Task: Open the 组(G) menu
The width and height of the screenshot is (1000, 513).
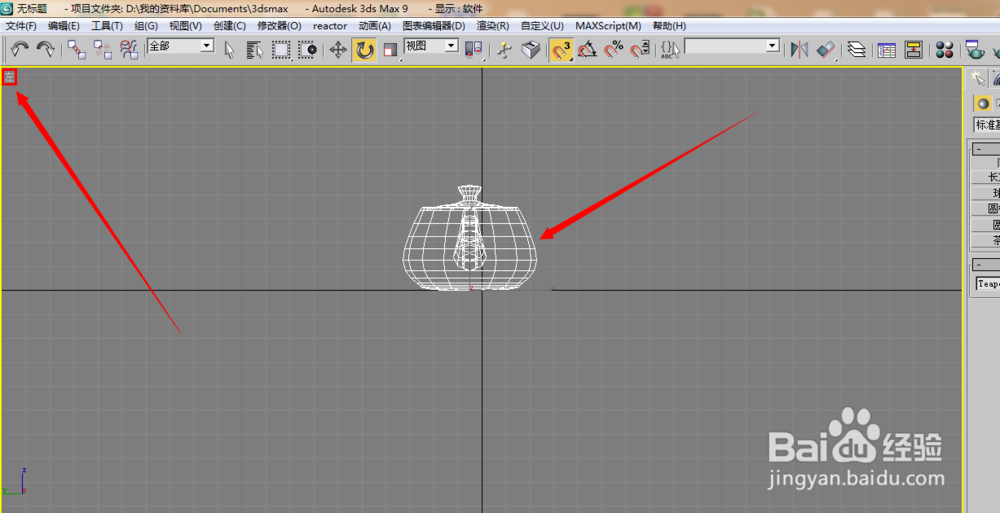Action: click(x=146, y=26)
